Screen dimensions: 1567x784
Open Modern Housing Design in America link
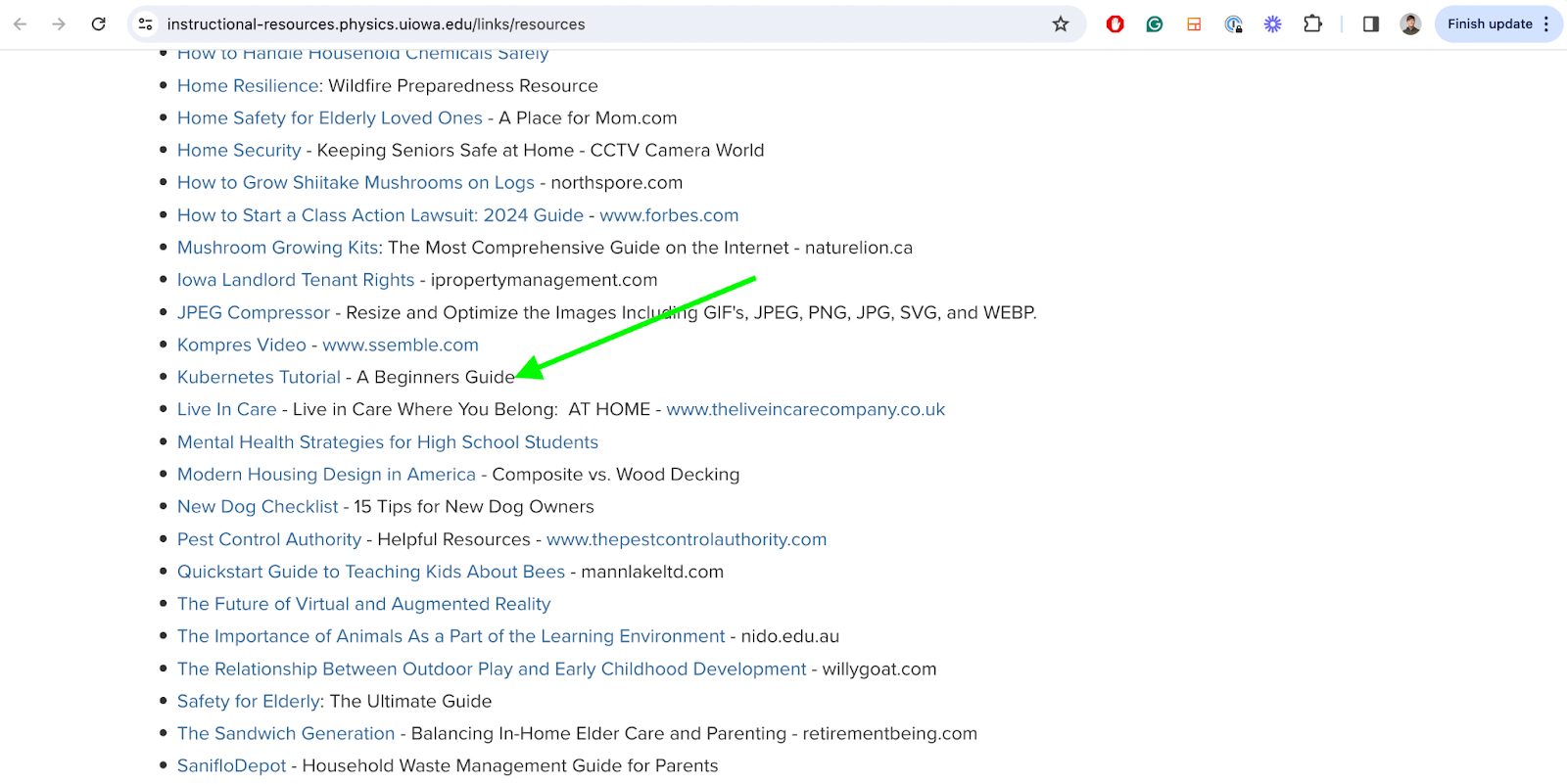coord(326,475)
